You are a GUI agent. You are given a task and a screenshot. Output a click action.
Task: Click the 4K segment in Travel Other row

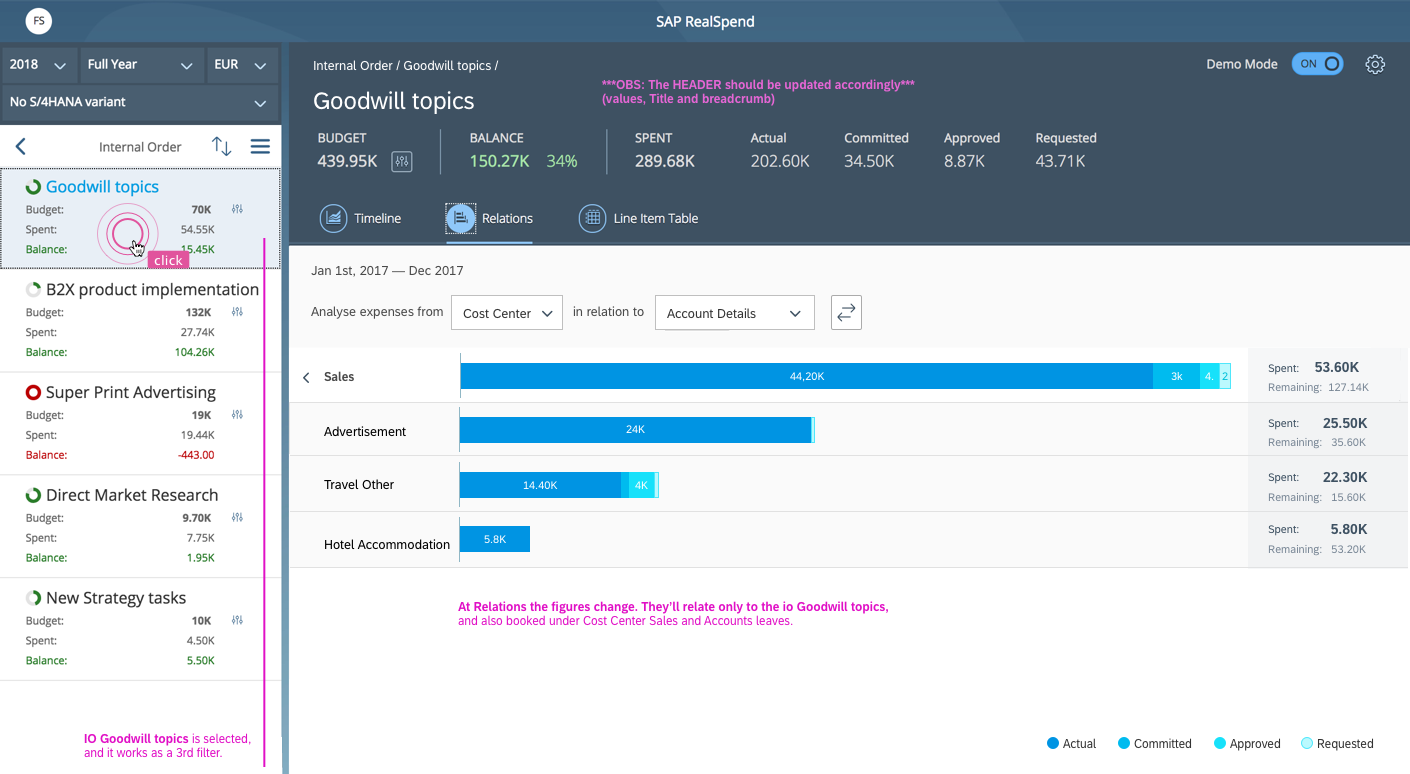[641, 485]
